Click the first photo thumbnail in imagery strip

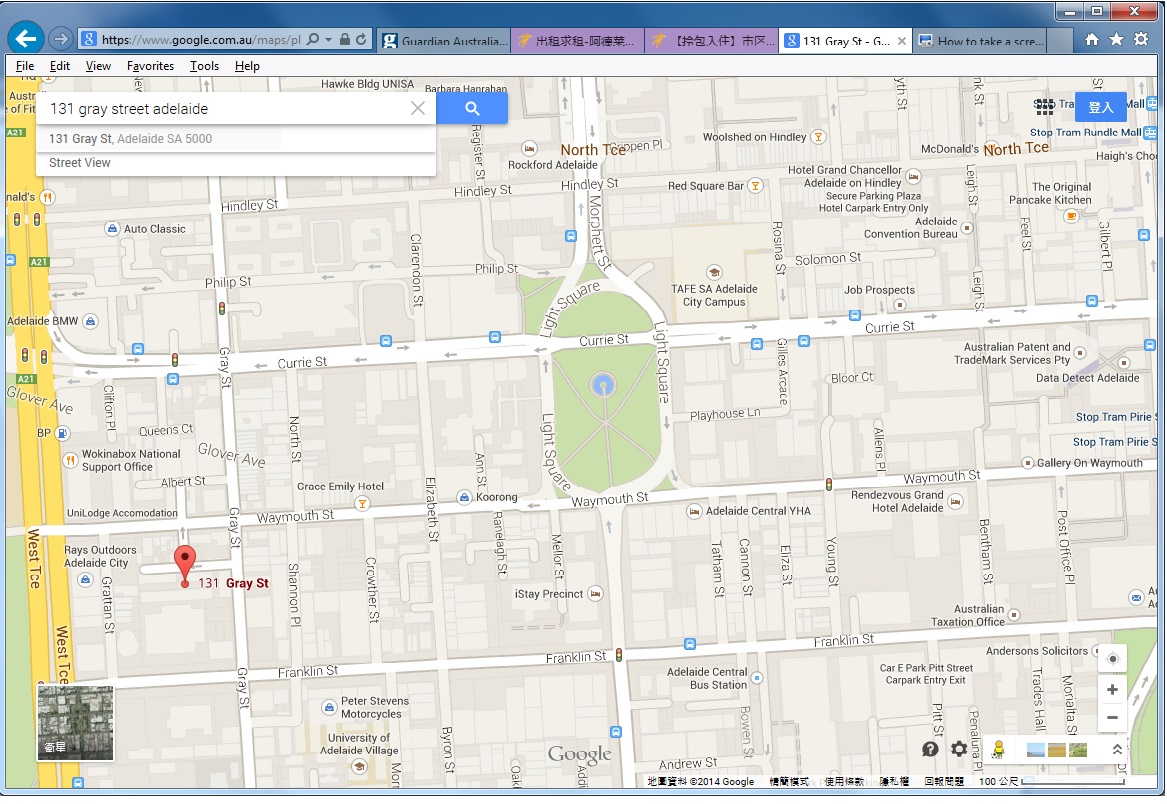[x=1035, y=749]
